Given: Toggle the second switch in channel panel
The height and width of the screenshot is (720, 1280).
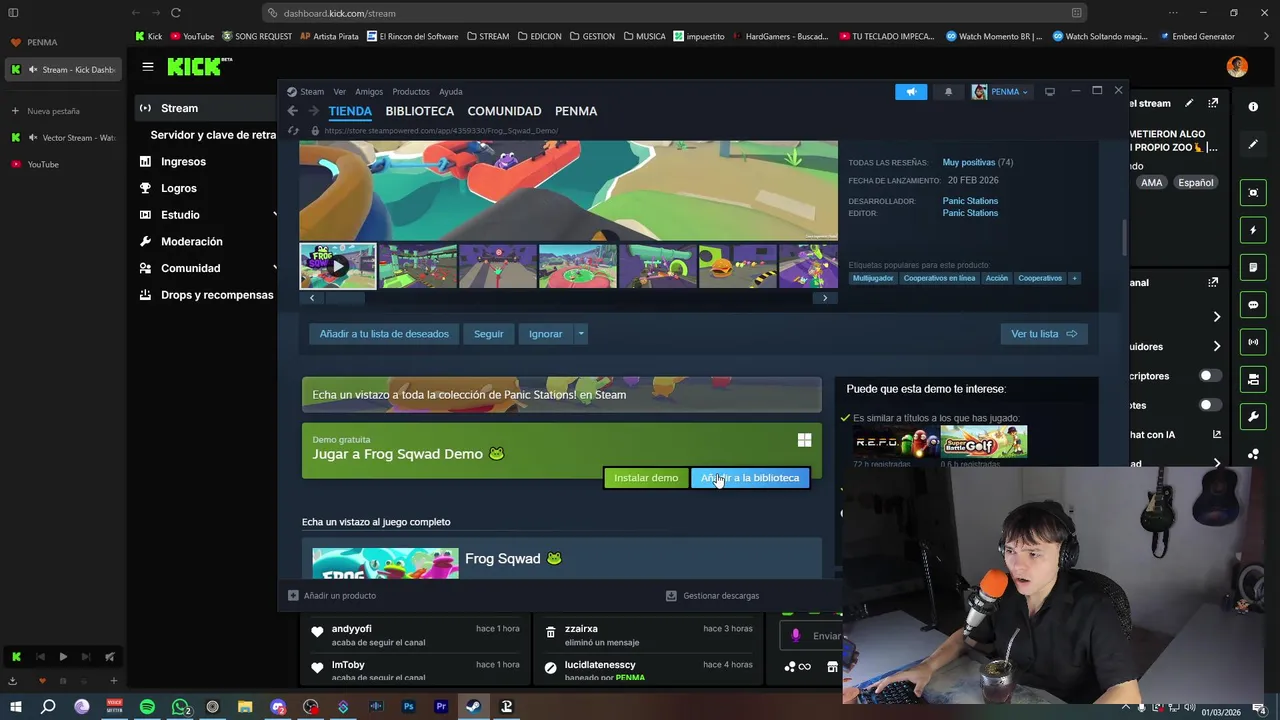Looking at the screenshot, I should [x=1209, y=405].
